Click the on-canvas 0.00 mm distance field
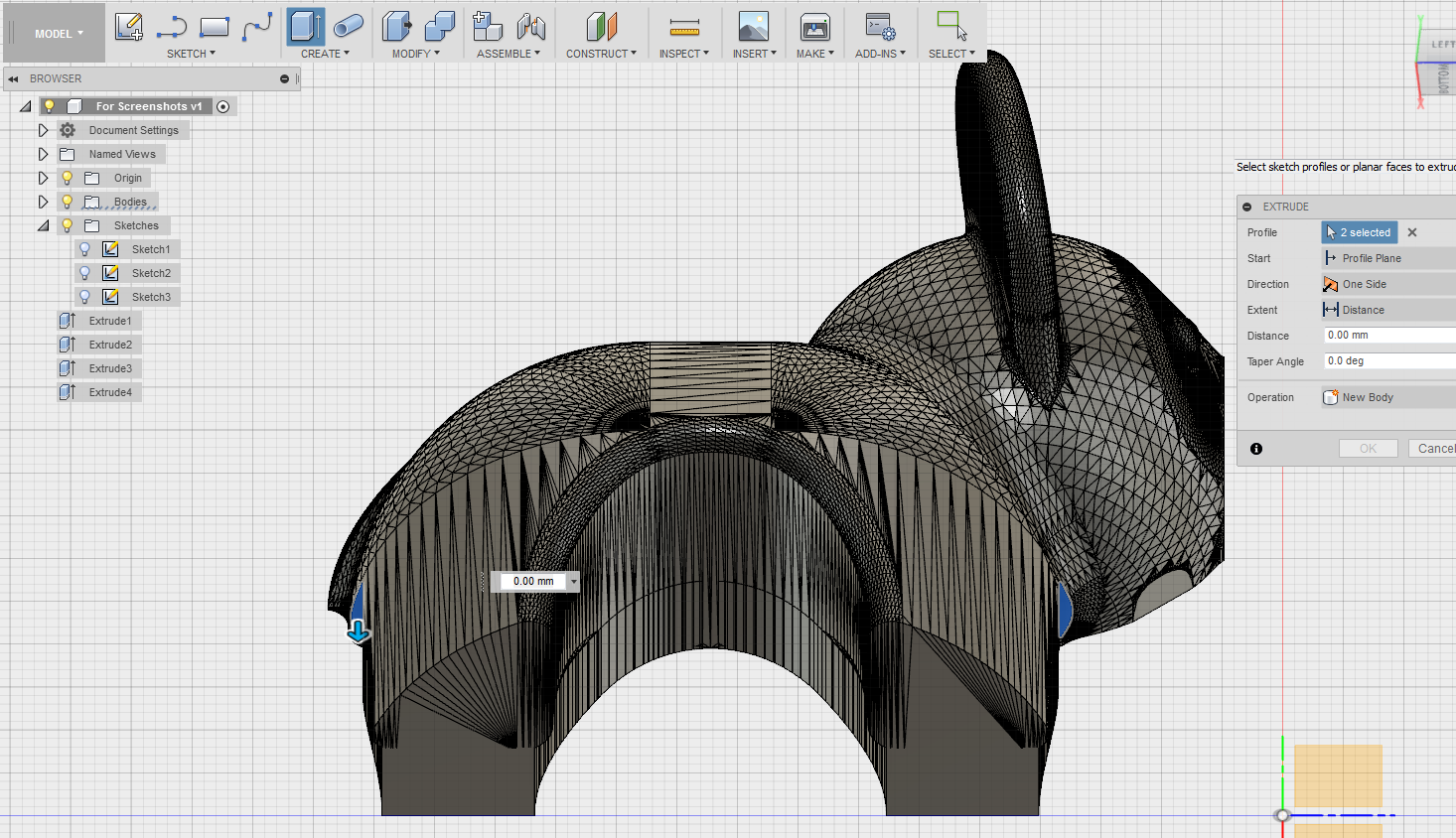The width and height of the screenshot is (1456, 838). (x=534, y=582)
